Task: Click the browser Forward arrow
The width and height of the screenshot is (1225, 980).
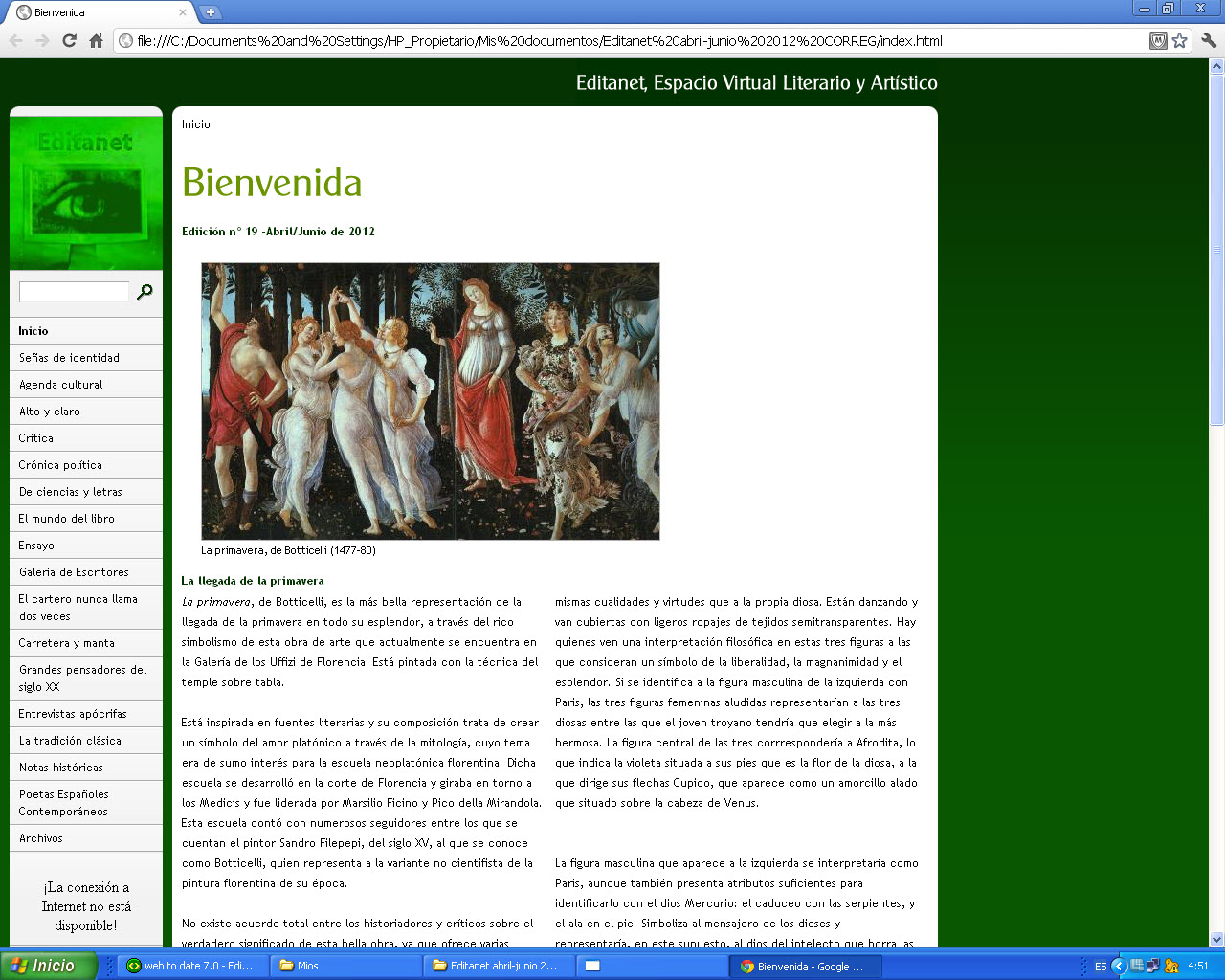Action: click(x=42, y=40)
